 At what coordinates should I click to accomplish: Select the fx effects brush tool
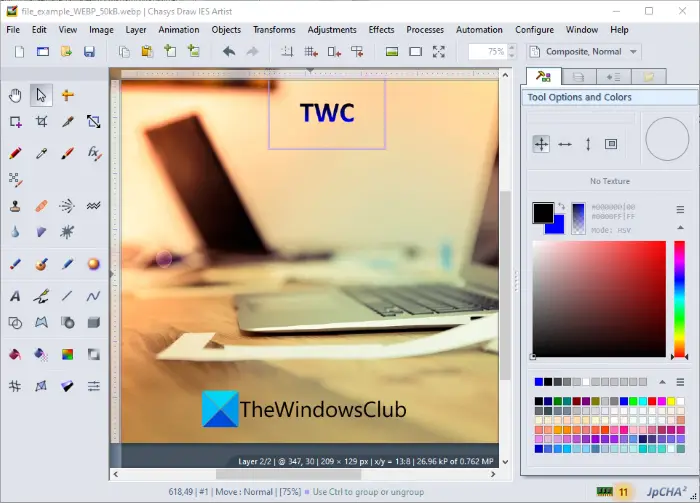[94, 153]
